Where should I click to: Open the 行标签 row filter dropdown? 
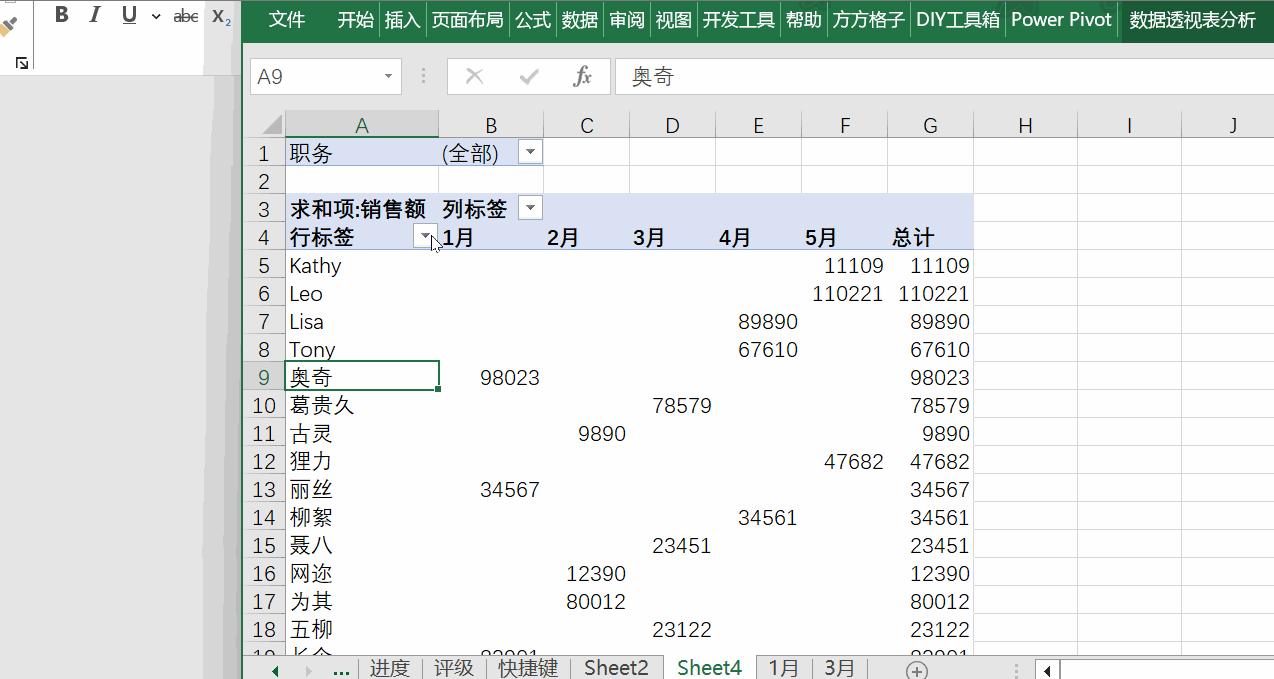pos(425,238)
